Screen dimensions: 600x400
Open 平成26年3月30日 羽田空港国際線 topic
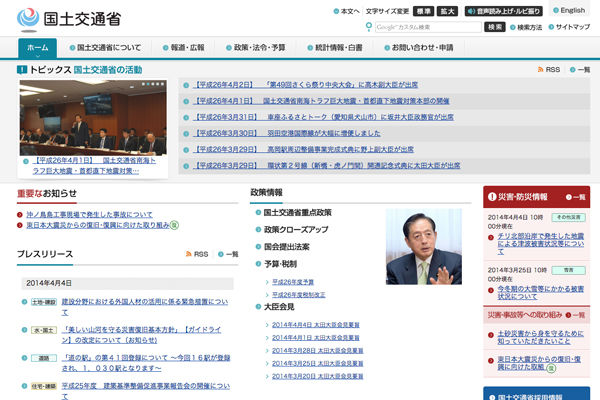coord(287,133)
